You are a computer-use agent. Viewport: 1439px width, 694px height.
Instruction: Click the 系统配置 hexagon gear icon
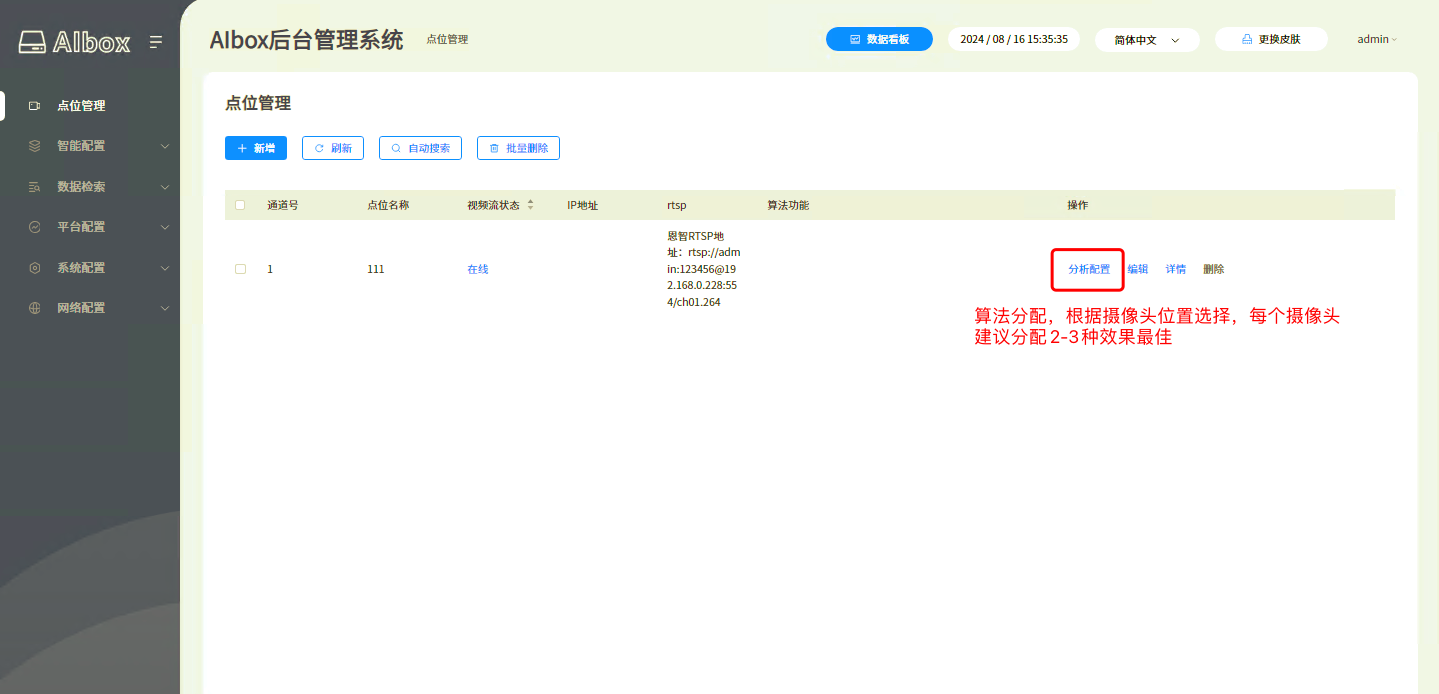35,268
